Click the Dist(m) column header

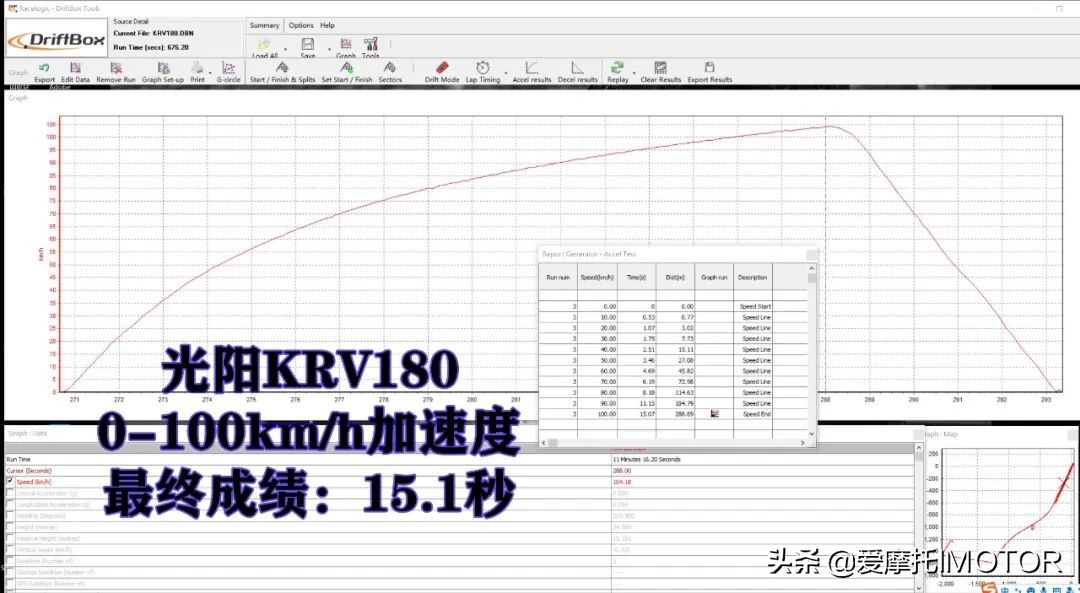(x=675, y=278)
